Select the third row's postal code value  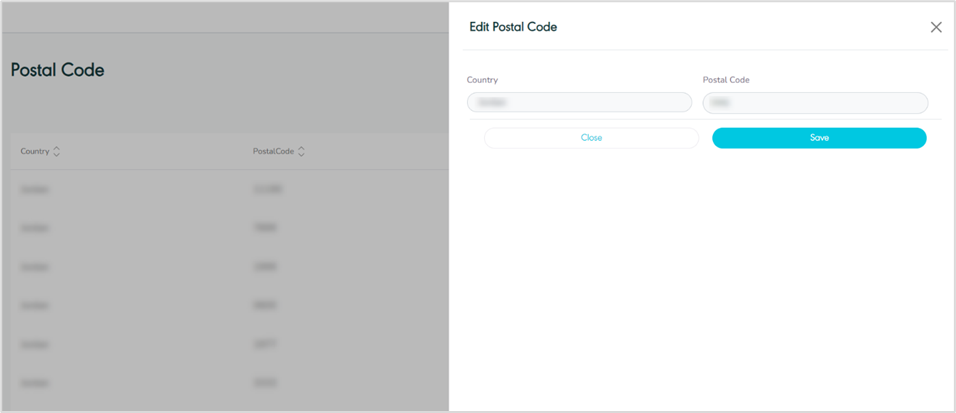coord(265,267)
